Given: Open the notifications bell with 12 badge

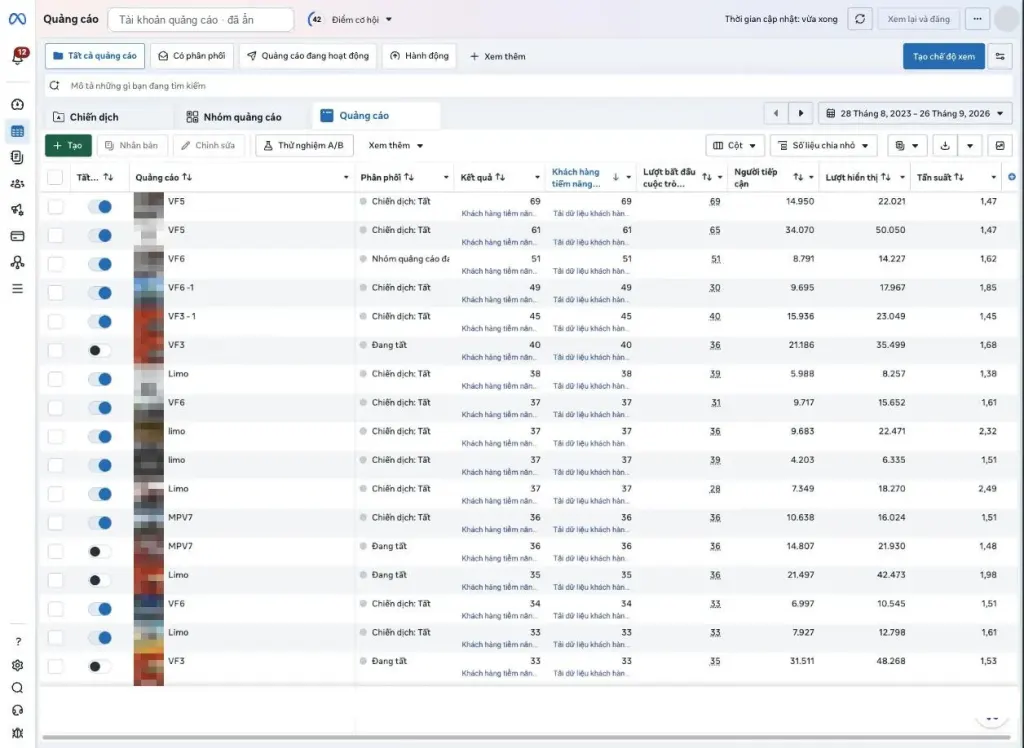Looking at the screenshot, I should [18, 57].
